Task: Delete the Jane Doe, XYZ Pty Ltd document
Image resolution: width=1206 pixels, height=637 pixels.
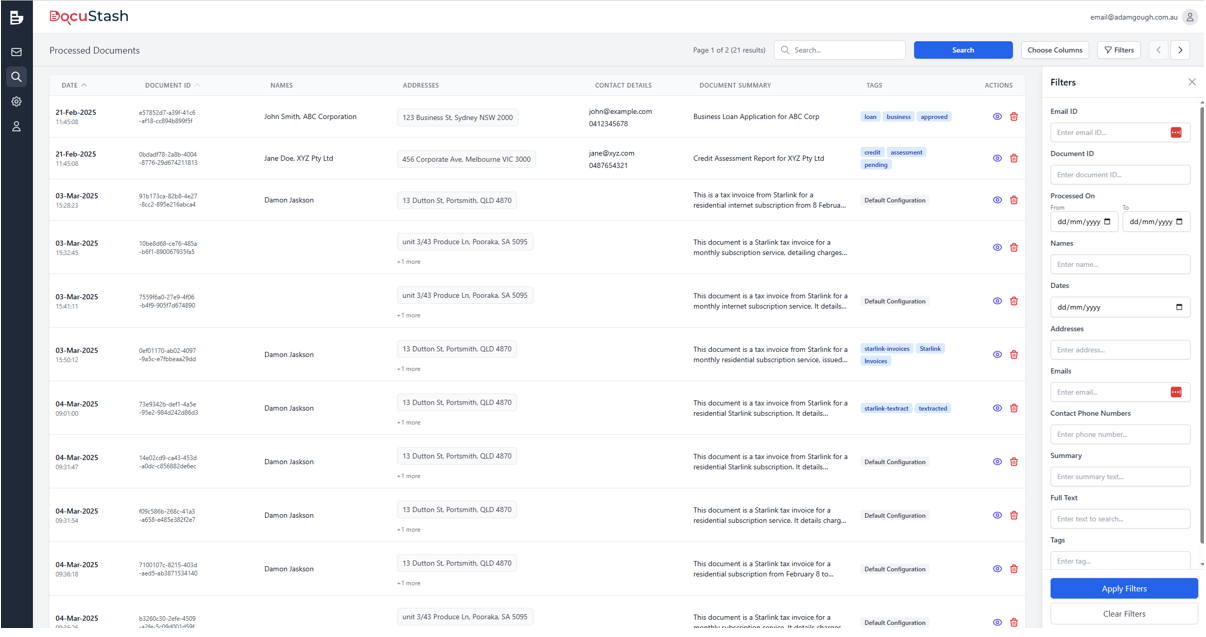Action: click(1014, 158)
